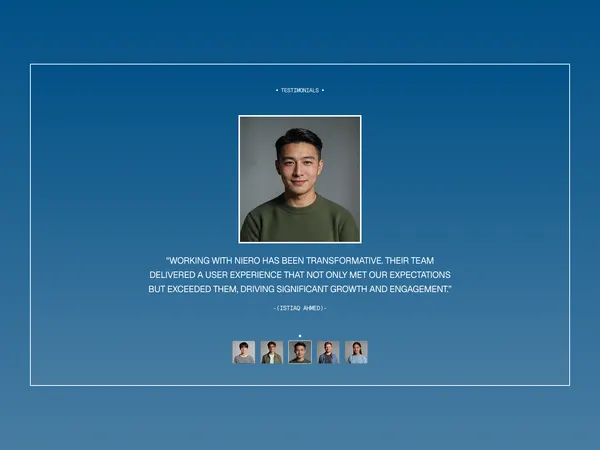600x450 pixels.
Task: Select the blue-denim-shirt bearded man thumbnail
Action: (328, 352)
